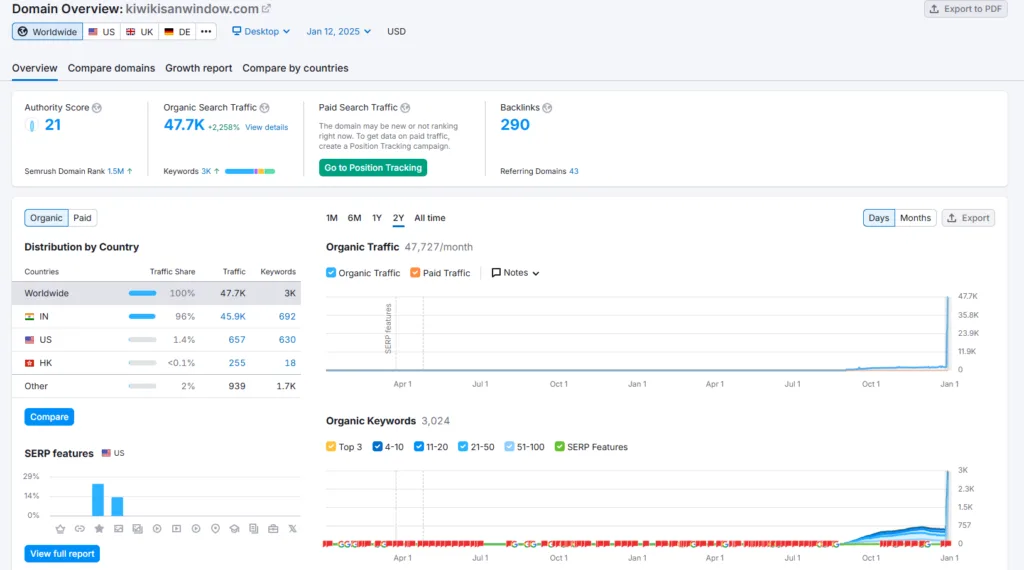The height and width of the screenshot is (570, 1024).
Task: Toggle the Organic Traffic checkbox
Action: point(331,273)
